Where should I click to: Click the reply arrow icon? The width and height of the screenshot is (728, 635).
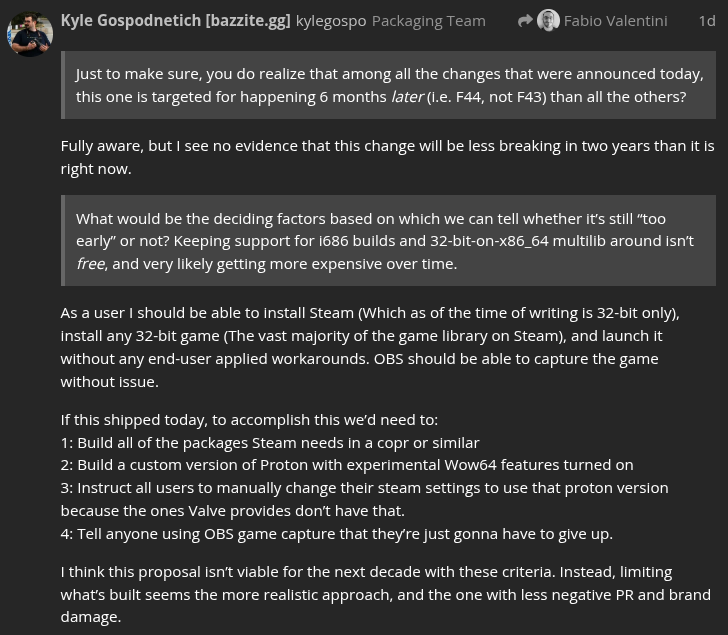[525, 20]
